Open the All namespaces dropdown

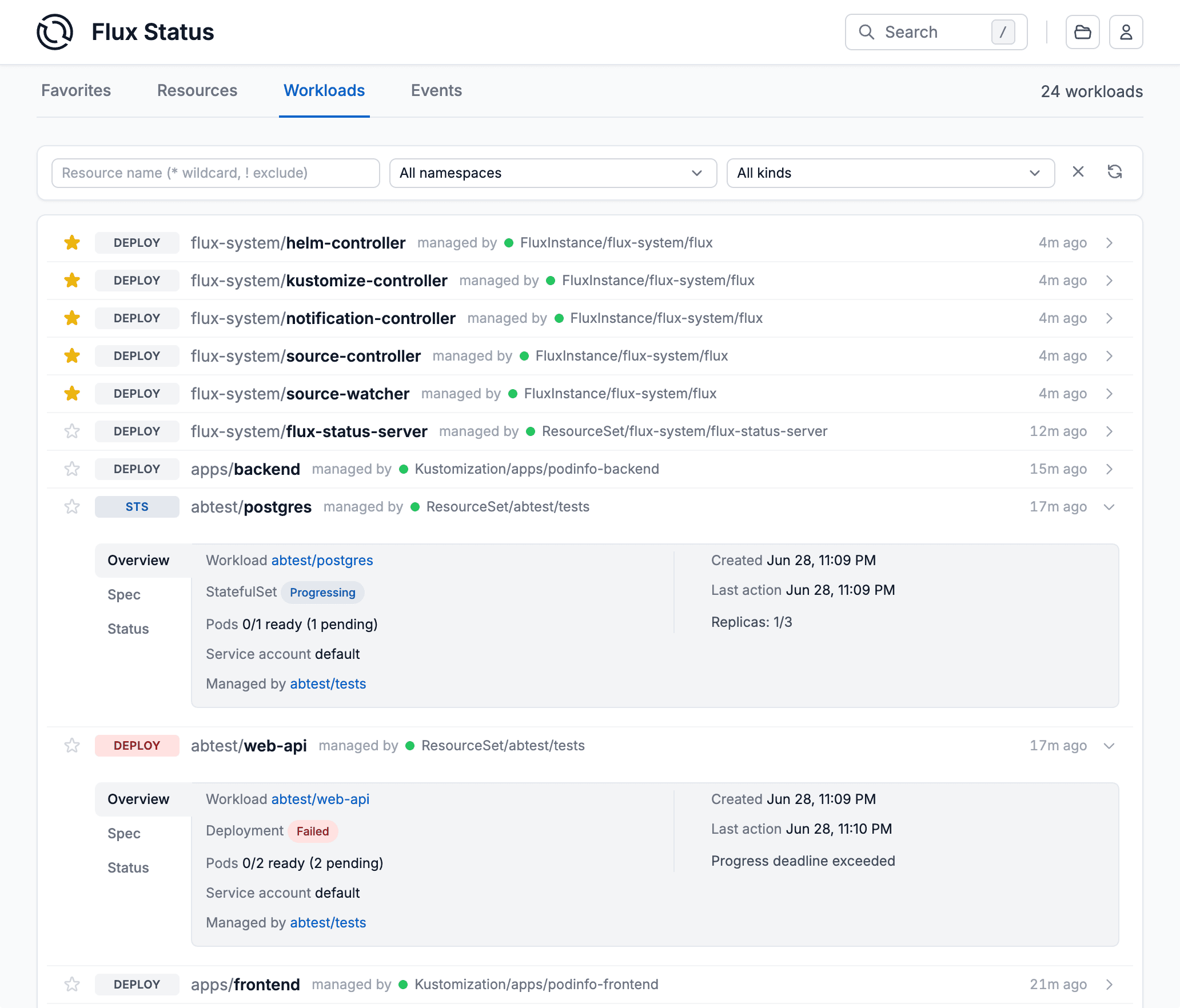point(553,173)
